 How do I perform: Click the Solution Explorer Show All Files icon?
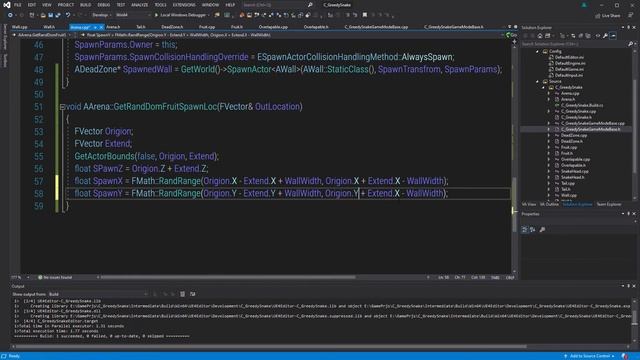[588, 36]
